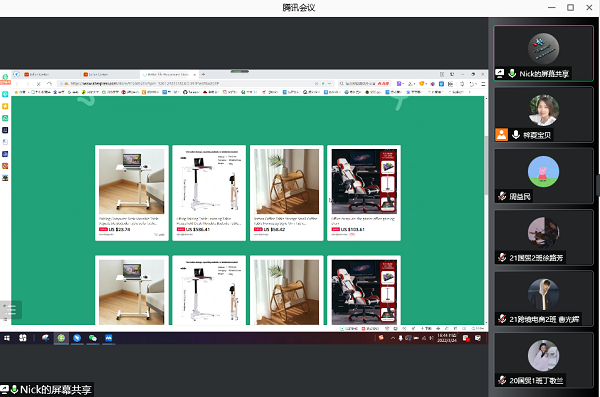
Task: Open WeChat from the shared taskbar
Action: click(x=93, y=338)
